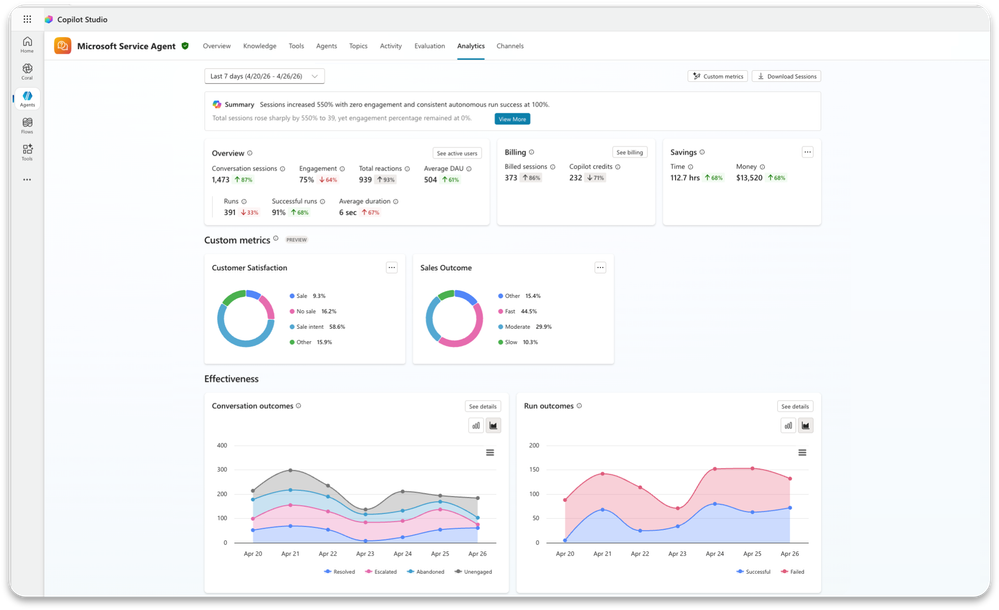Open the Knowledge tab
Image resolution: width=999 pixels, height=610 pixels.
[260, 46]
